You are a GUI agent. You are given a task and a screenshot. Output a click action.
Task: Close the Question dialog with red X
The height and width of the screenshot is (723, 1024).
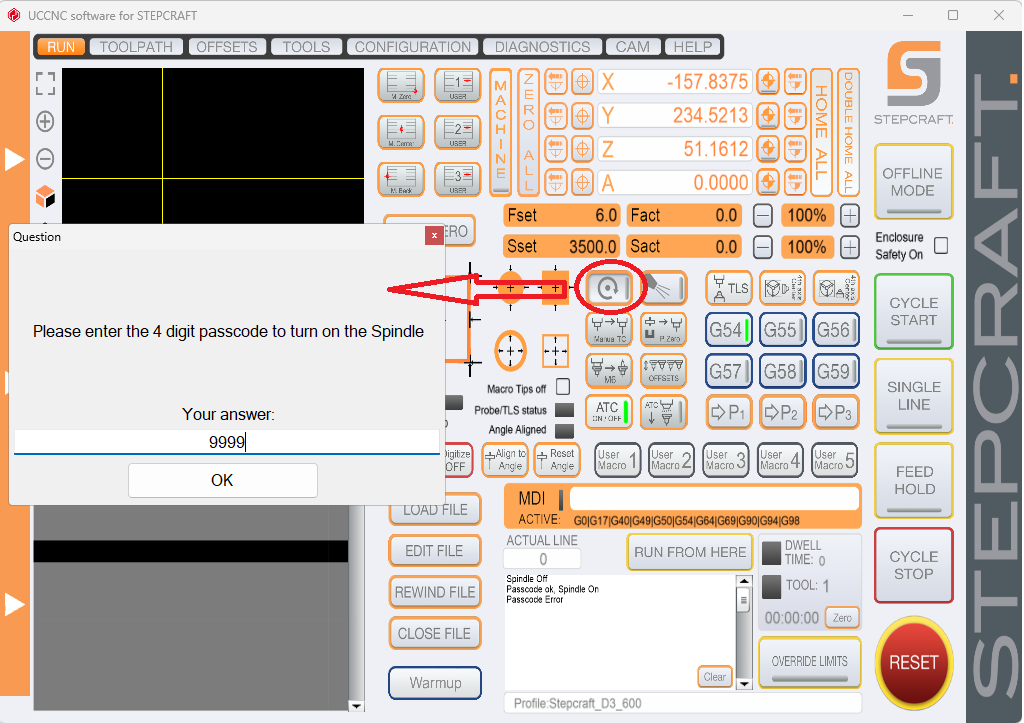point(434,235)
